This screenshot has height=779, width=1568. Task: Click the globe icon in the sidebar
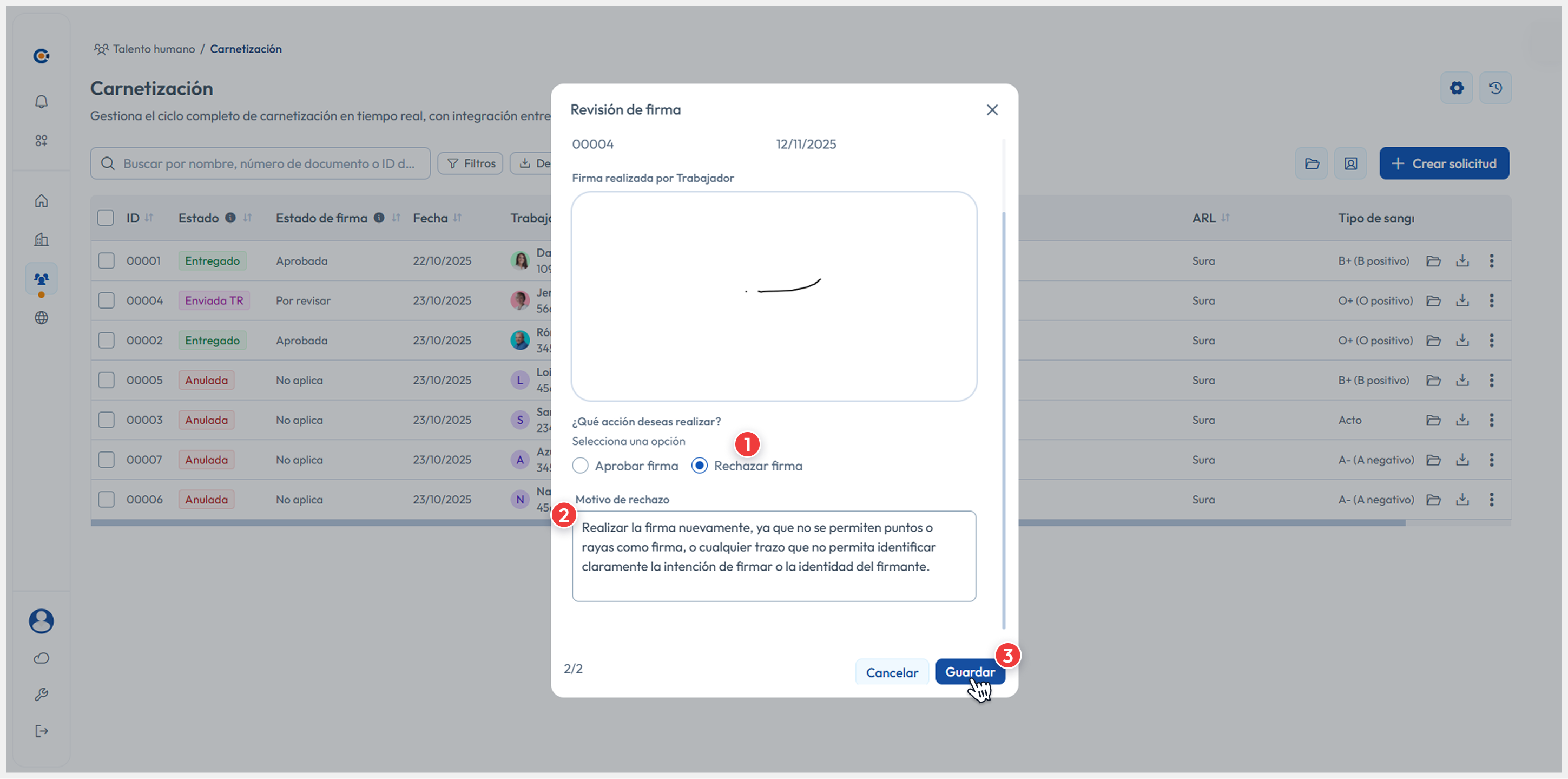click(41, 317)
